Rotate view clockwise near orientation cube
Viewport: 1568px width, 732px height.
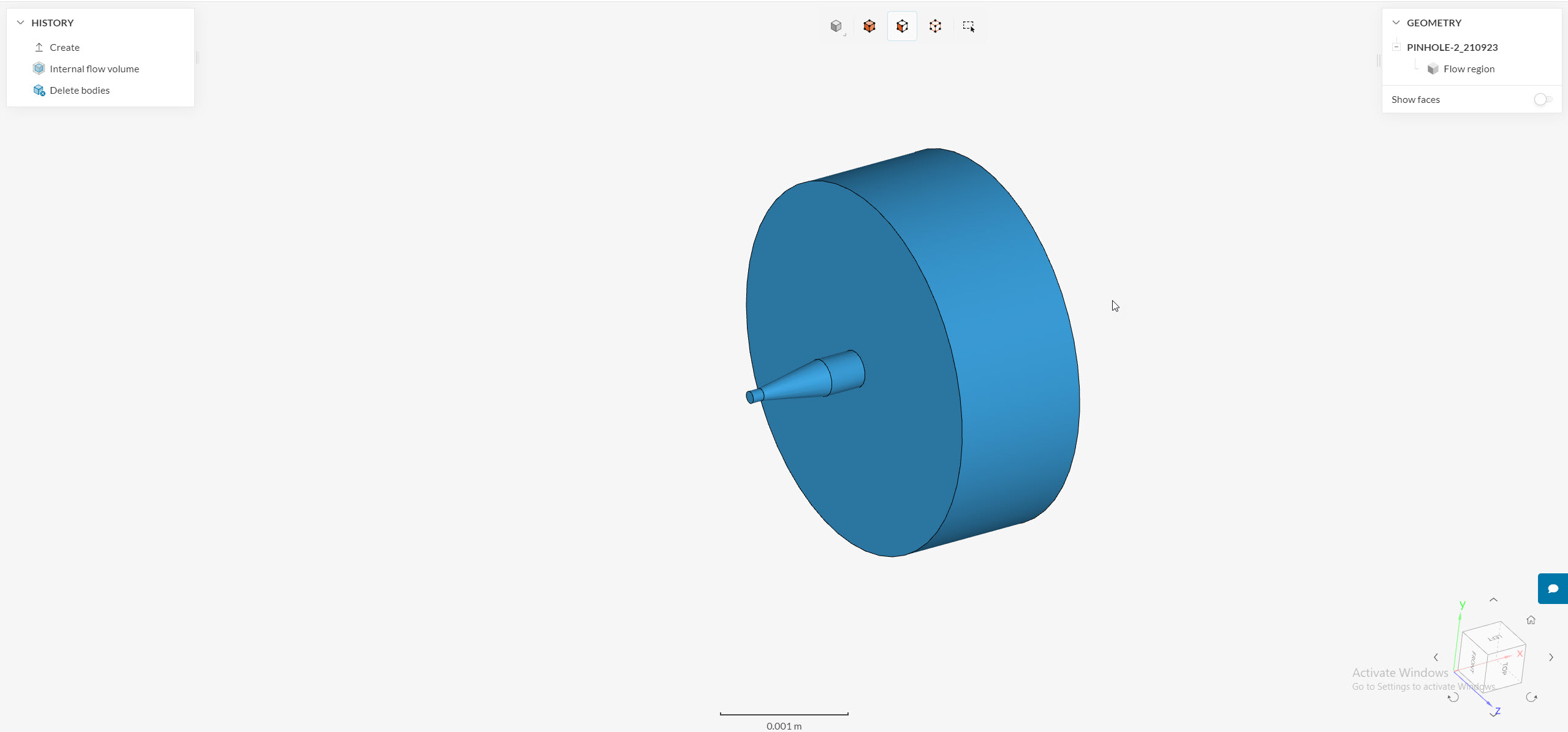pyautogui.click(x=1531, y=697)
